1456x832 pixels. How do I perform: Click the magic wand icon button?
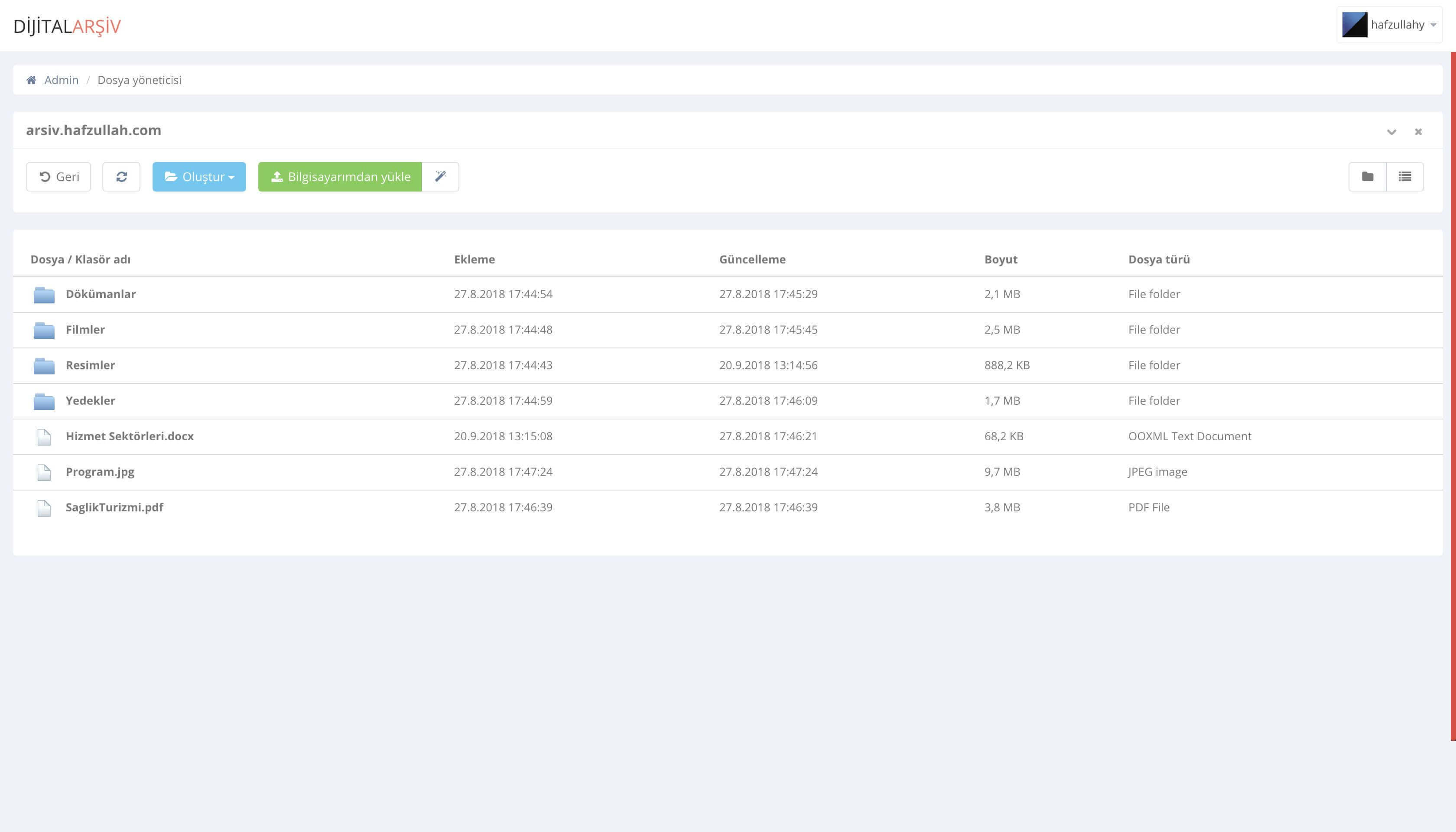(x=440, y=176)
